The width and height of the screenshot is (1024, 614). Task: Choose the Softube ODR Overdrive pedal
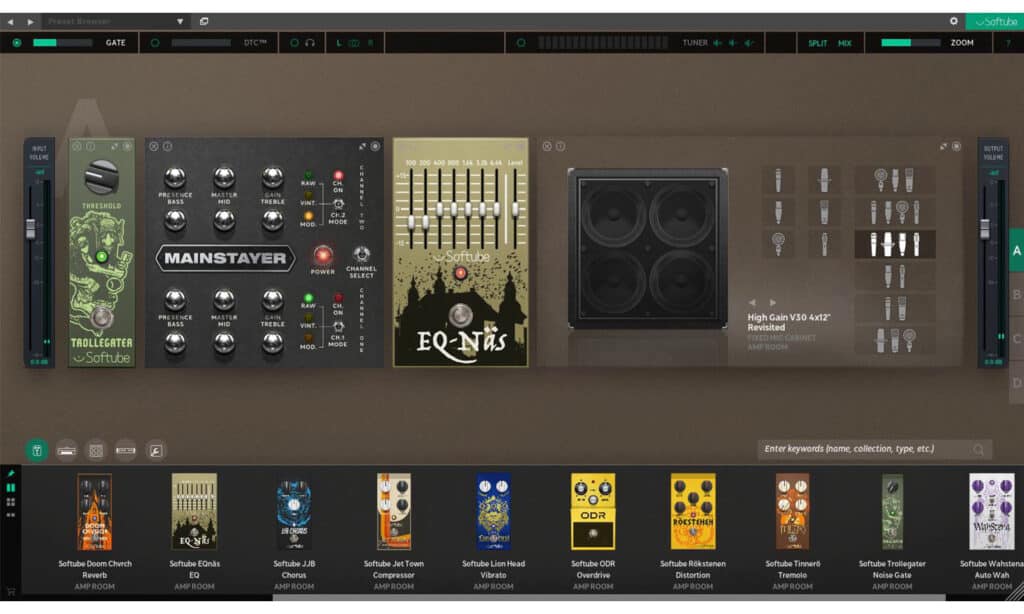click(593, 511)
